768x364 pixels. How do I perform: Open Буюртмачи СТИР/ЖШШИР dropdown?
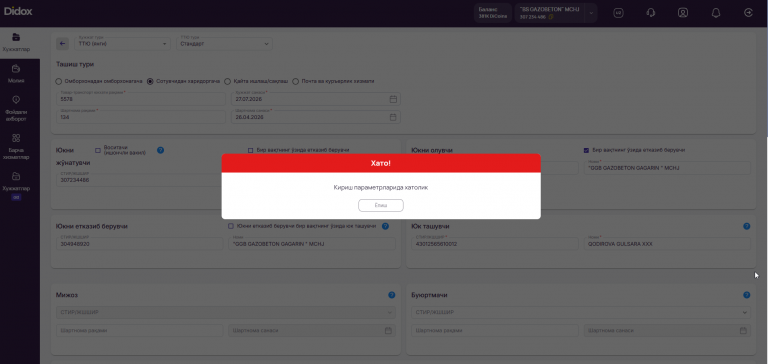(x=581, y=312)
